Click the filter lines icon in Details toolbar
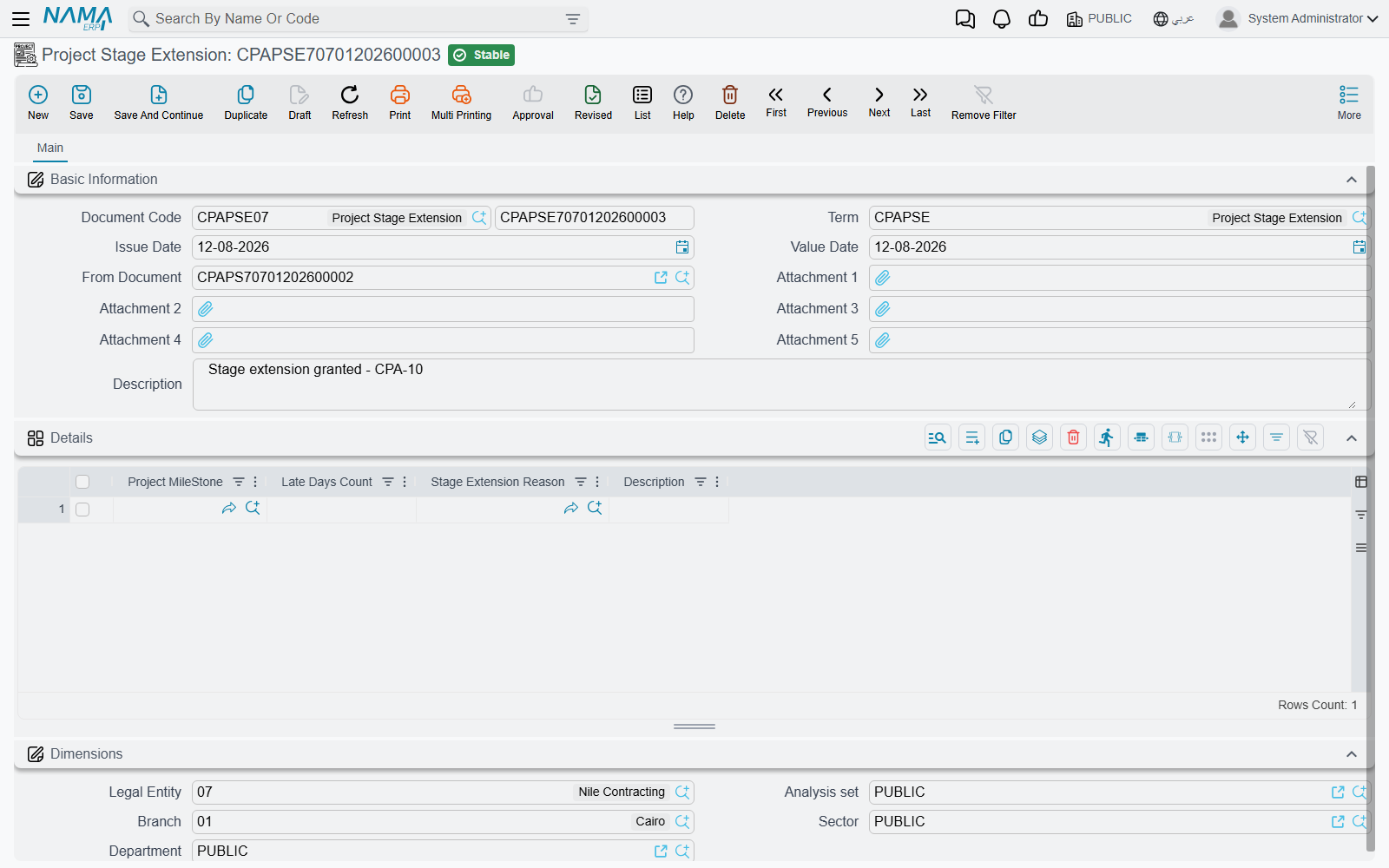Viewport: 1389px width, 868px height. tap(1276, 437)
